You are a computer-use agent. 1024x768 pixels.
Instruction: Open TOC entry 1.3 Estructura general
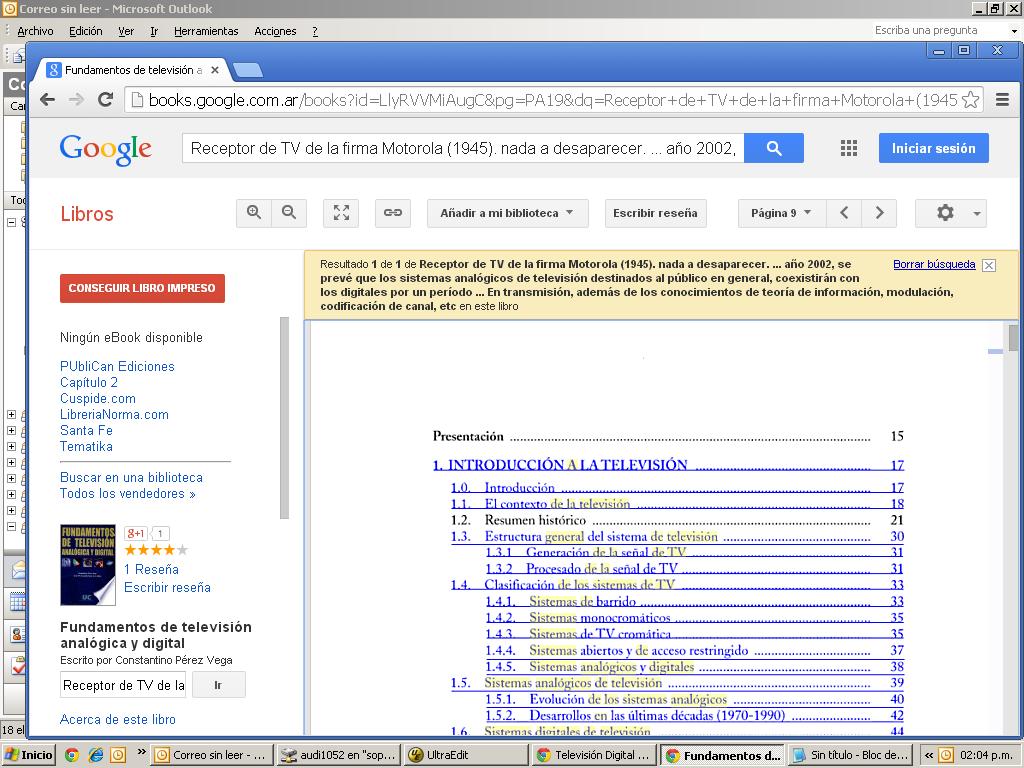point(677,537)
